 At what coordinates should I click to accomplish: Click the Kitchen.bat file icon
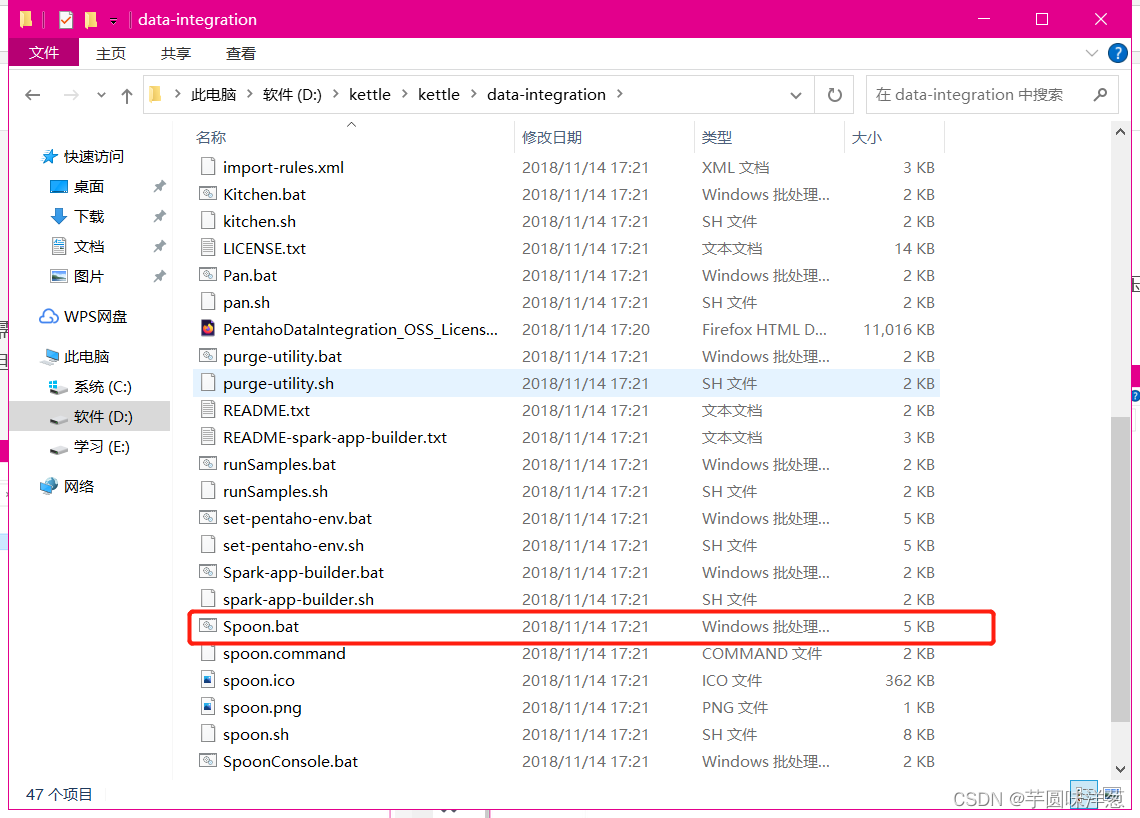(x=208, y=194)
